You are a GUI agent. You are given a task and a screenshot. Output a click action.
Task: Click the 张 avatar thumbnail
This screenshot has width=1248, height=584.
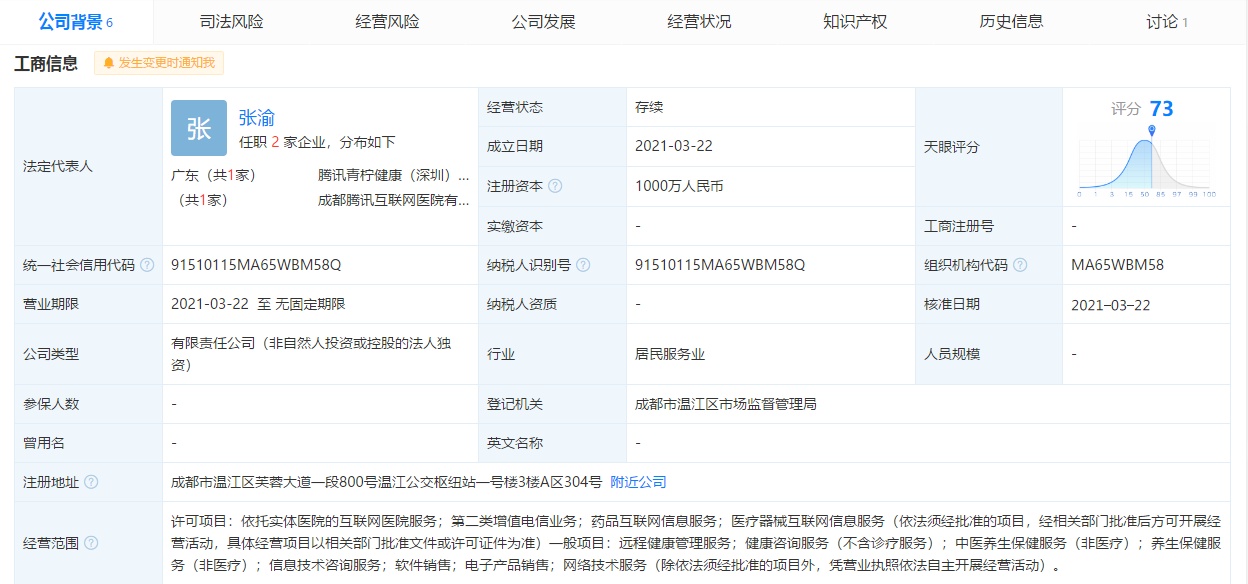[199, 128]
